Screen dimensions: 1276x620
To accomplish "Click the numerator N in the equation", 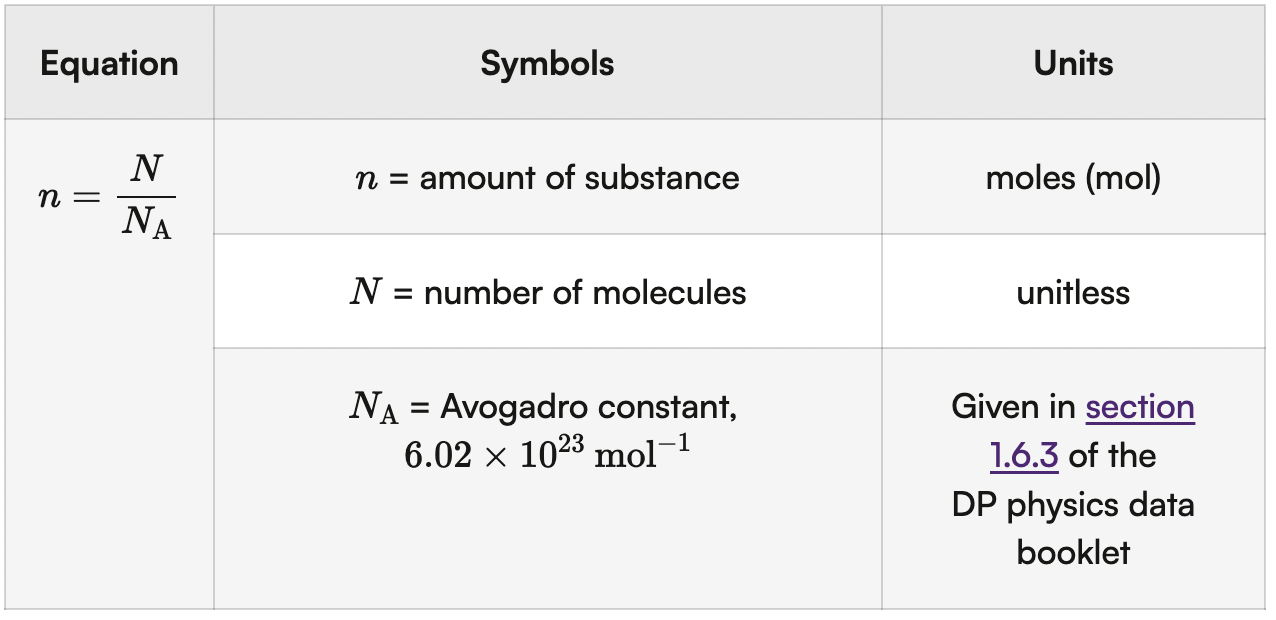I will click(147, 169).
